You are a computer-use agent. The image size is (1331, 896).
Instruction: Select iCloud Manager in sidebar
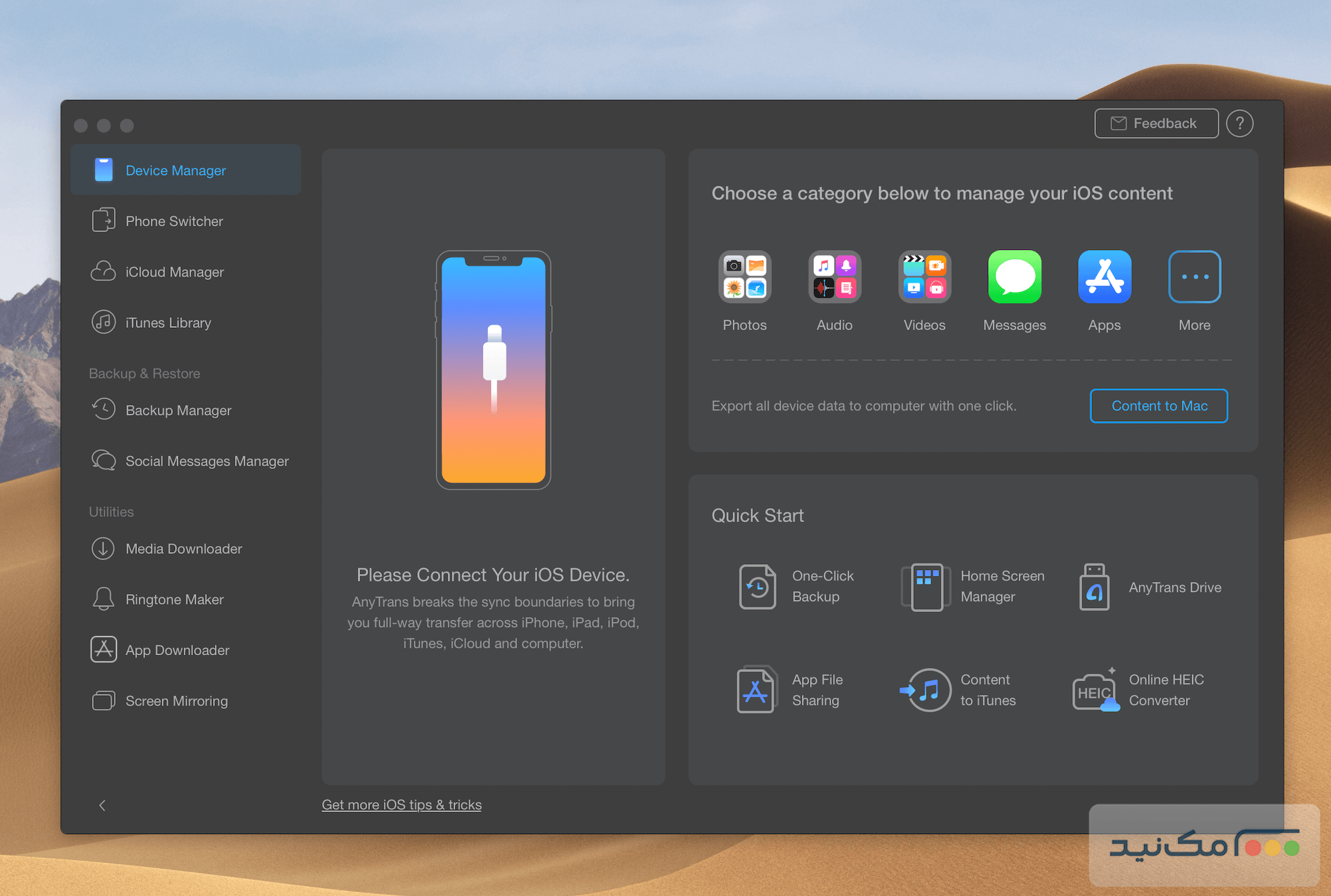coord(174,272)
